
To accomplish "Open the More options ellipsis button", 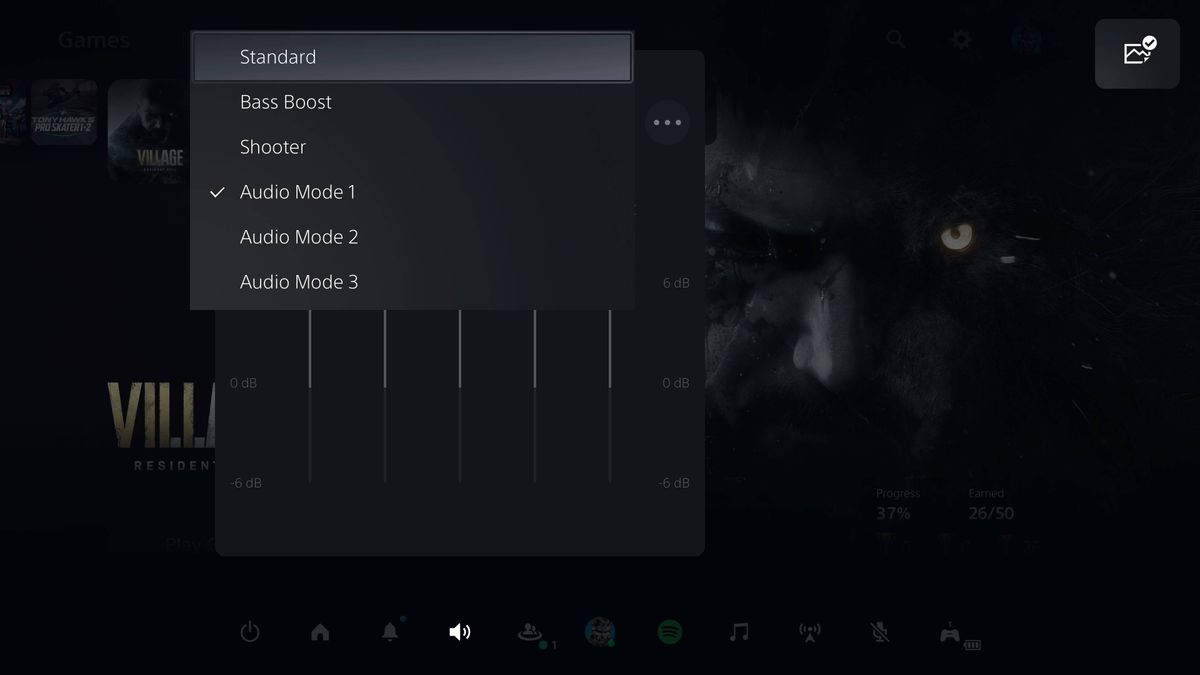I will click(x=667, y=122).
